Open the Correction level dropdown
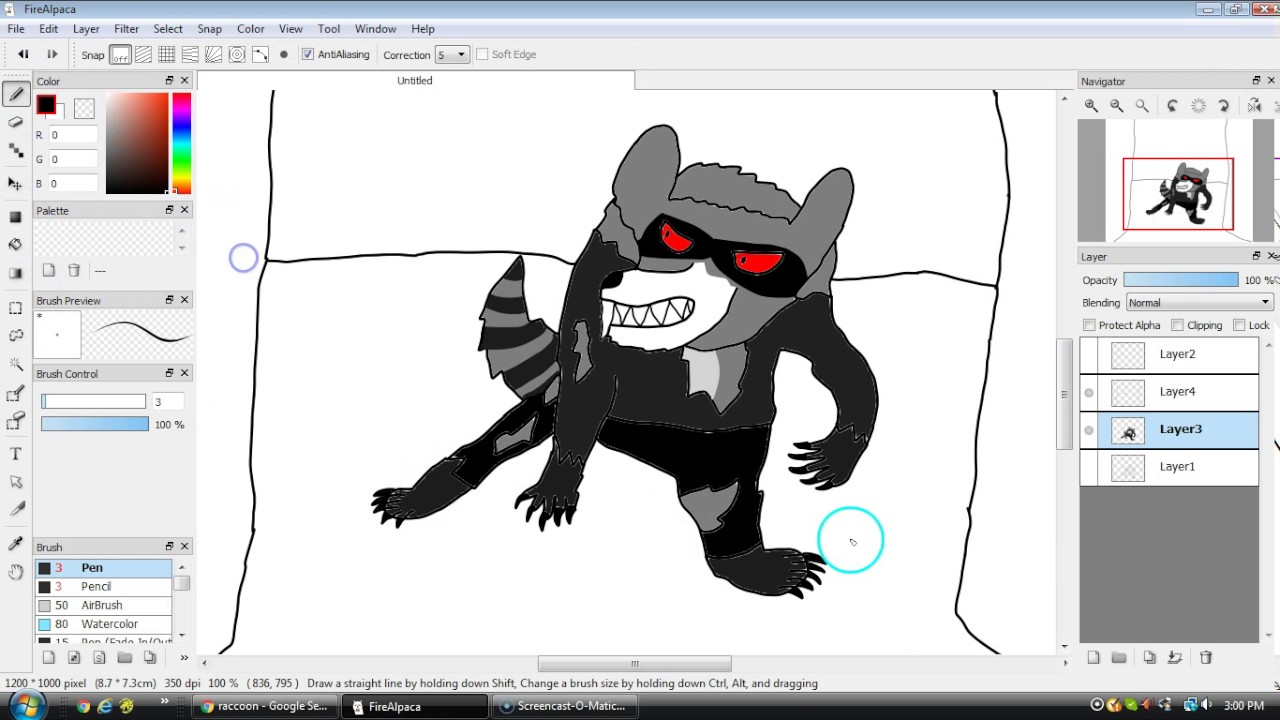 pyautogui.click(x=452, y=55)
